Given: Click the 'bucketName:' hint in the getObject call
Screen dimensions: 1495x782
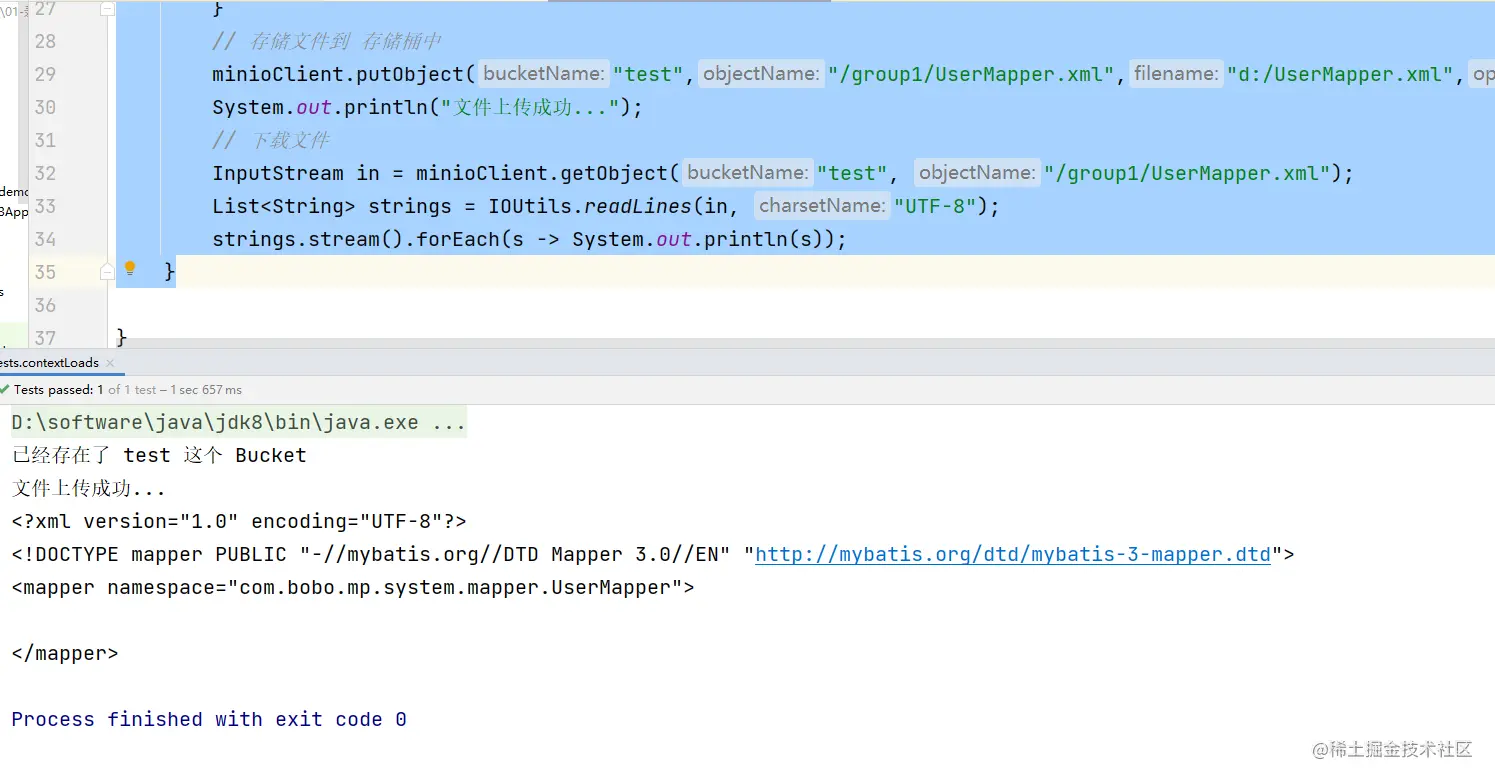Looking at the screenshot, I should click(748, 172).
